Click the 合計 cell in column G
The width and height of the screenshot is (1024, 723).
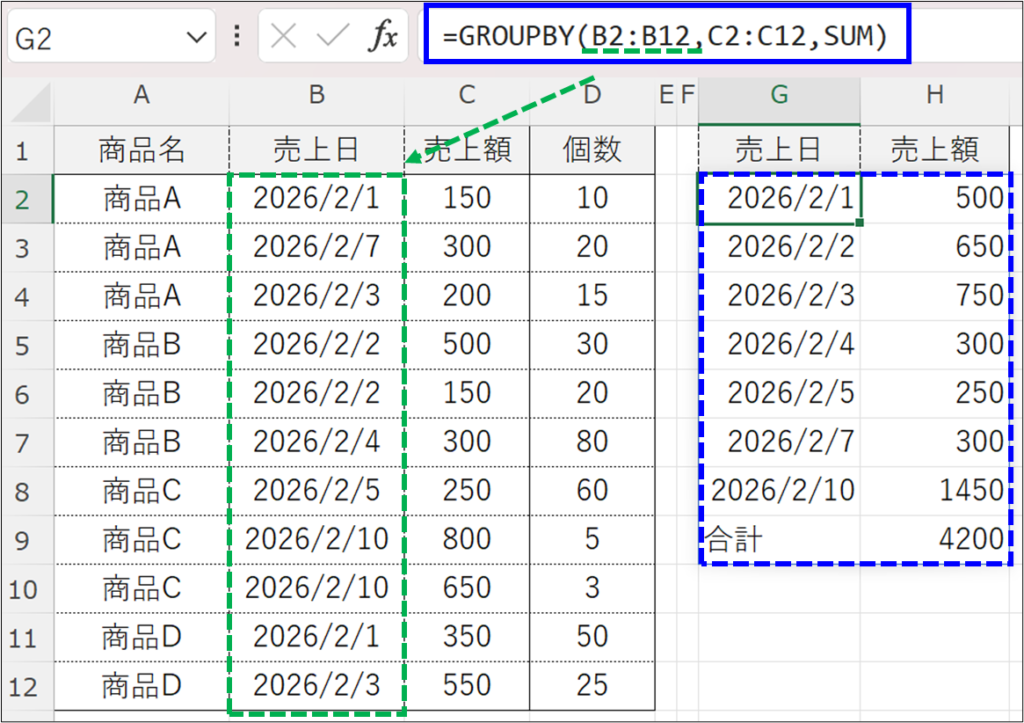click(779, 540)
